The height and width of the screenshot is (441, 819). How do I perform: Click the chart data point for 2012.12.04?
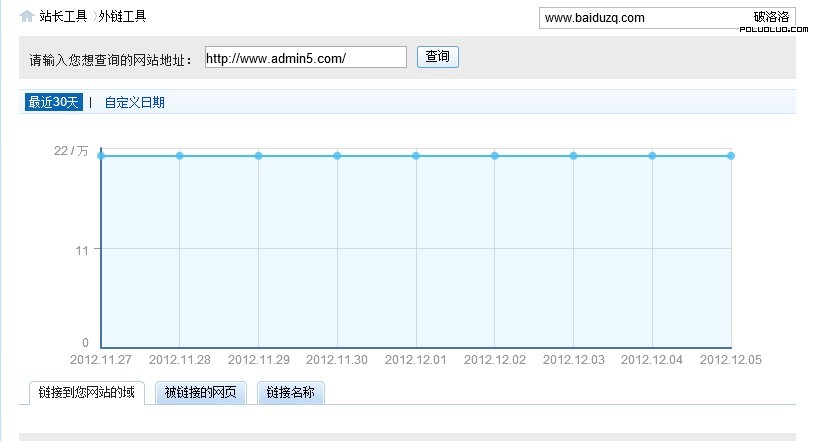[652, 156]
